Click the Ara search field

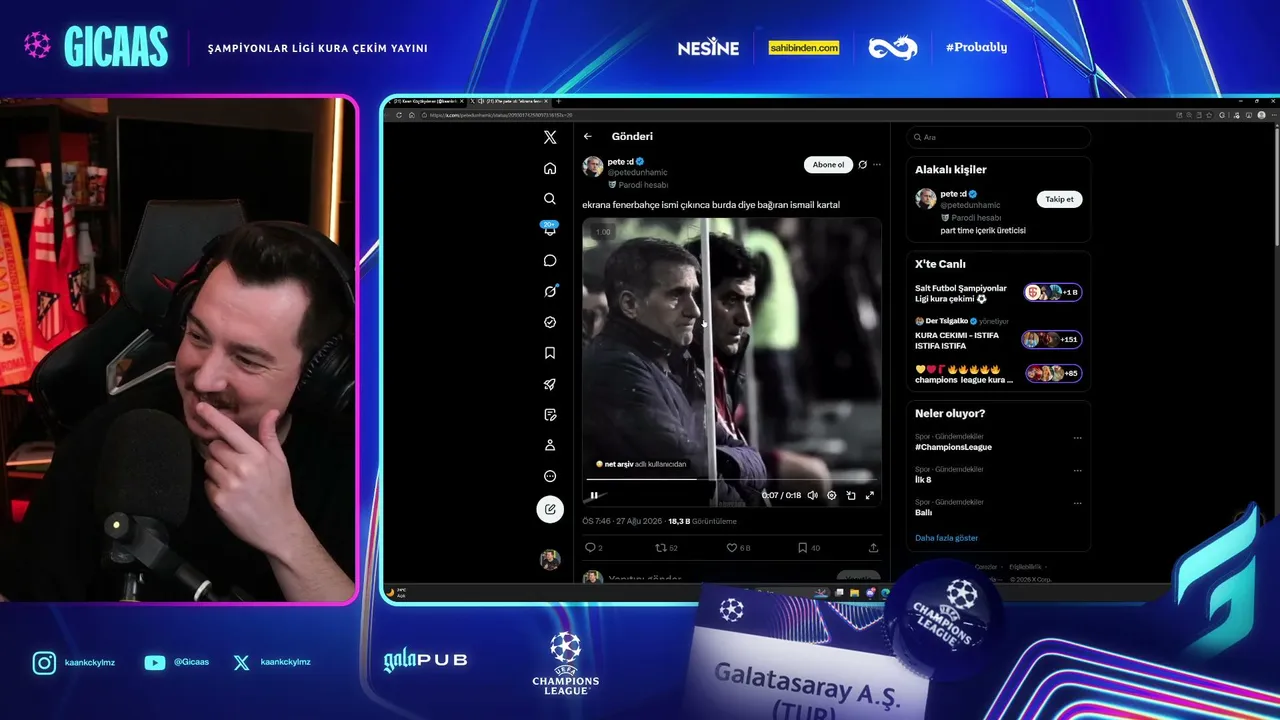coord(998,137)
